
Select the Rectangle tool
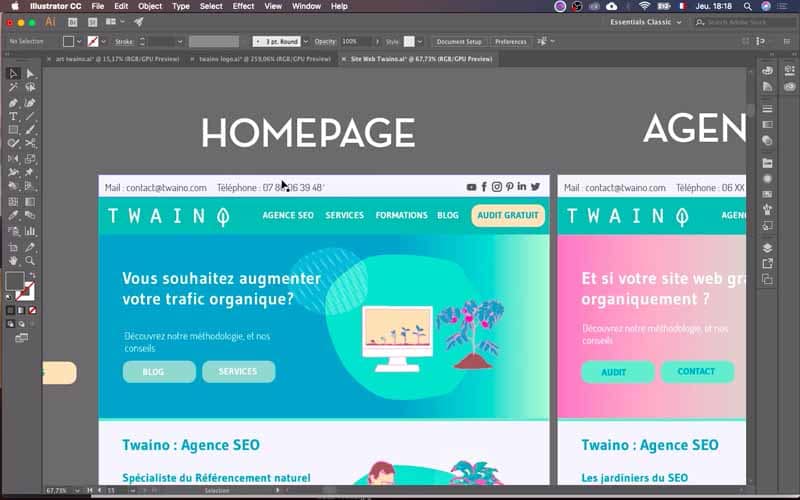point(13,130)
